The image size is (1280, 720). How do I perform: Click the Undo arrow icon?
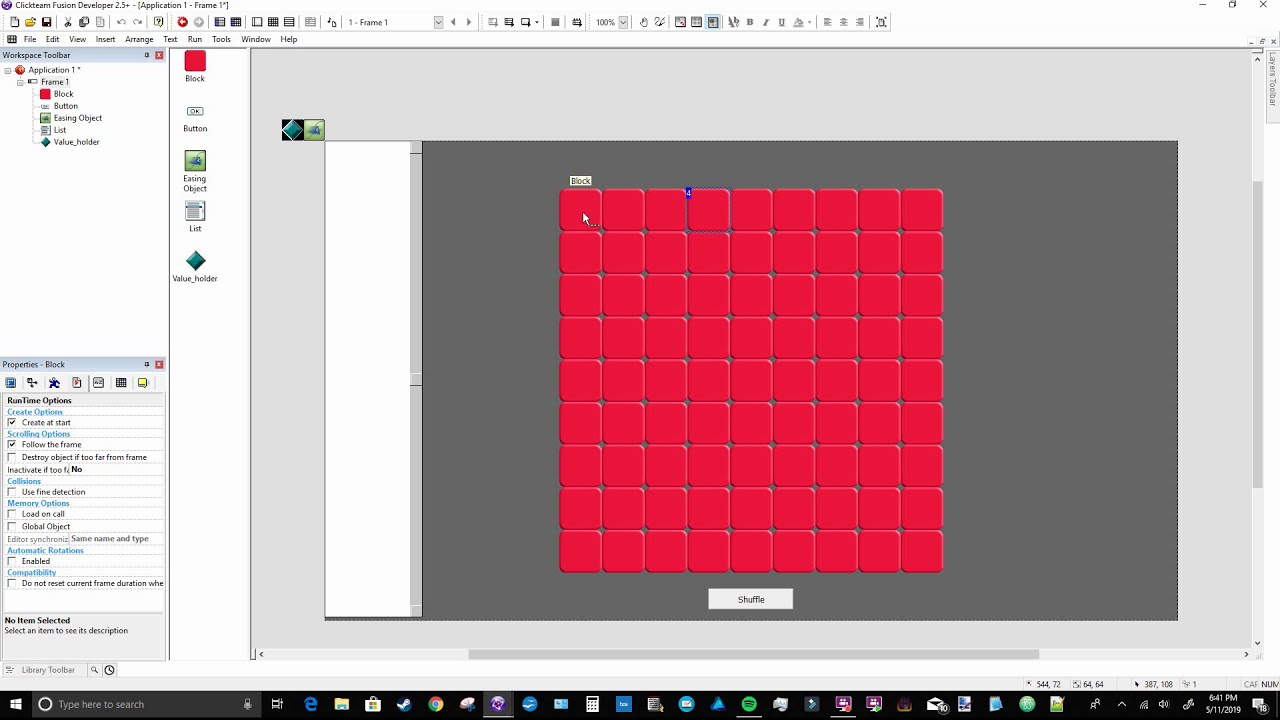coord(121,22)
